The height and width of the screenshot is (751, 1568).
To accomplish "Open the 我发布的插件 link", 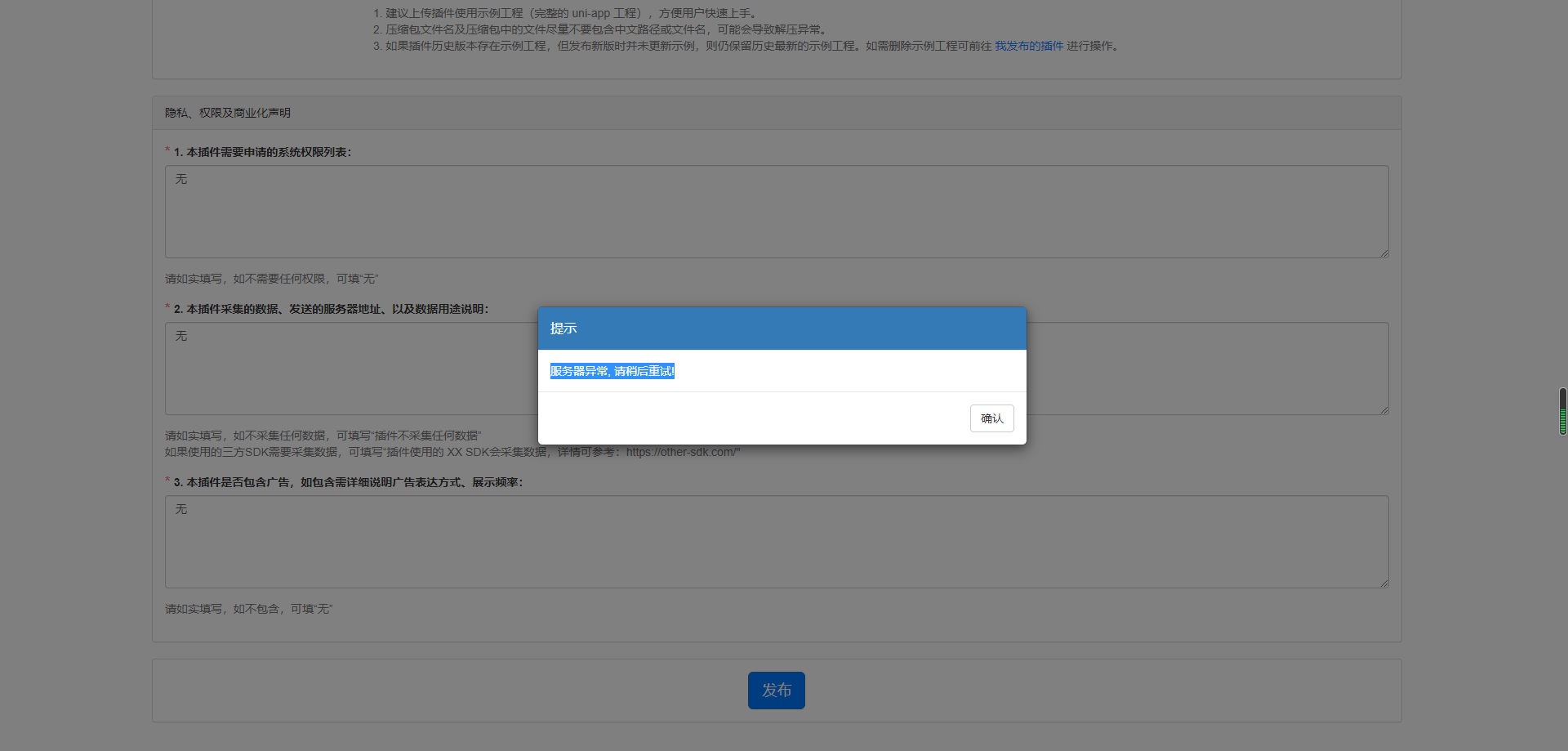I will (1028, 46).
